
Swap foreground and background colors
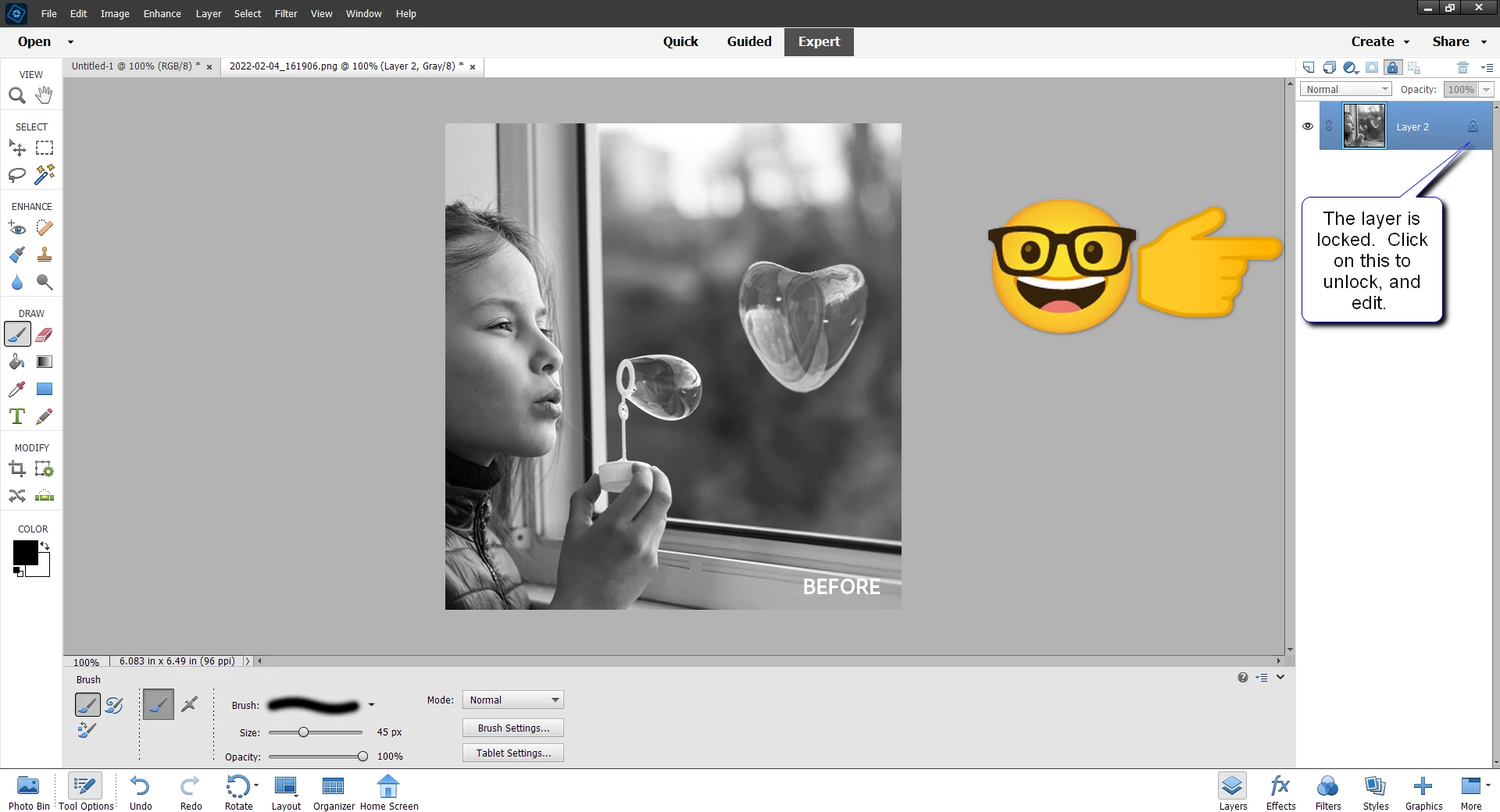coord(45,547)
